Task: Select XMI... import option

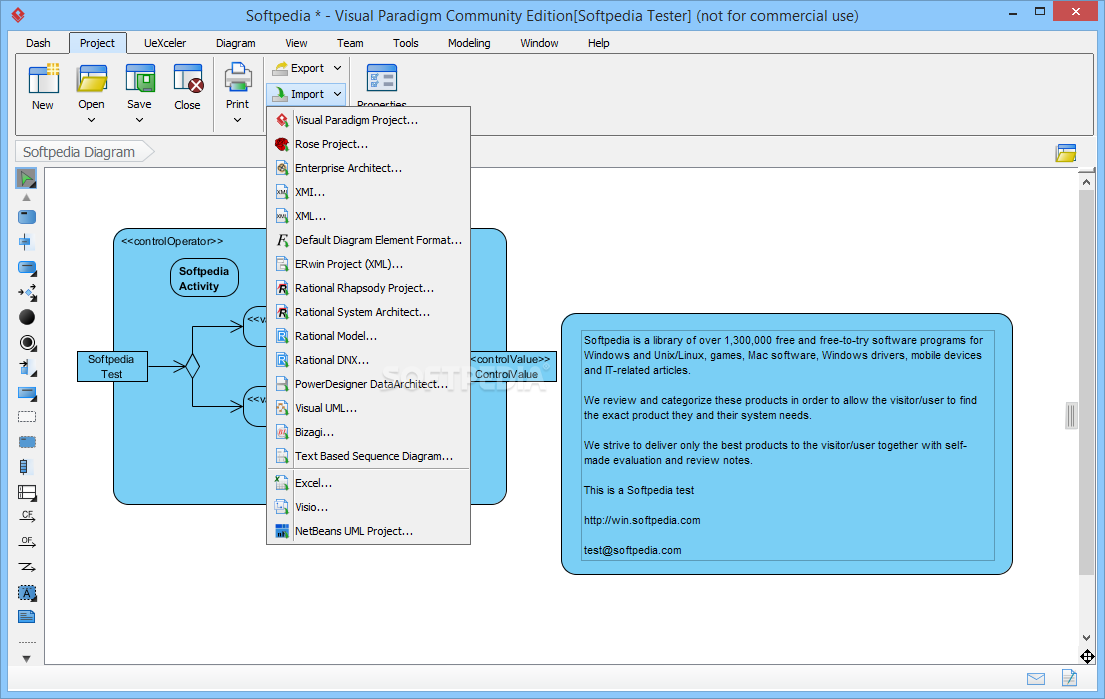Action: [369, 192]
